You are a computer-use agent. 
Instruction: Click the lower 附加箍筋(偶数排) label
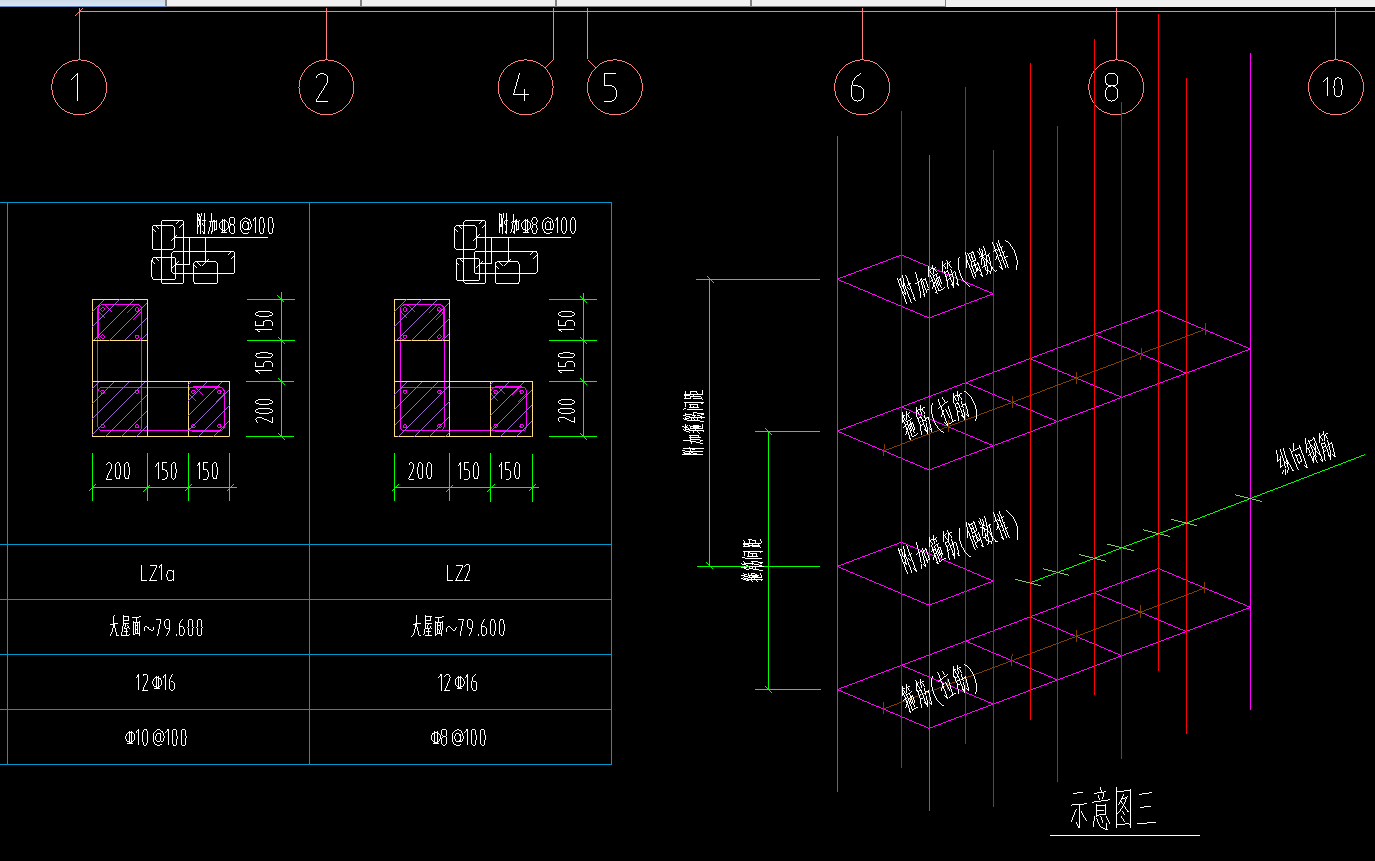(959, 542)
